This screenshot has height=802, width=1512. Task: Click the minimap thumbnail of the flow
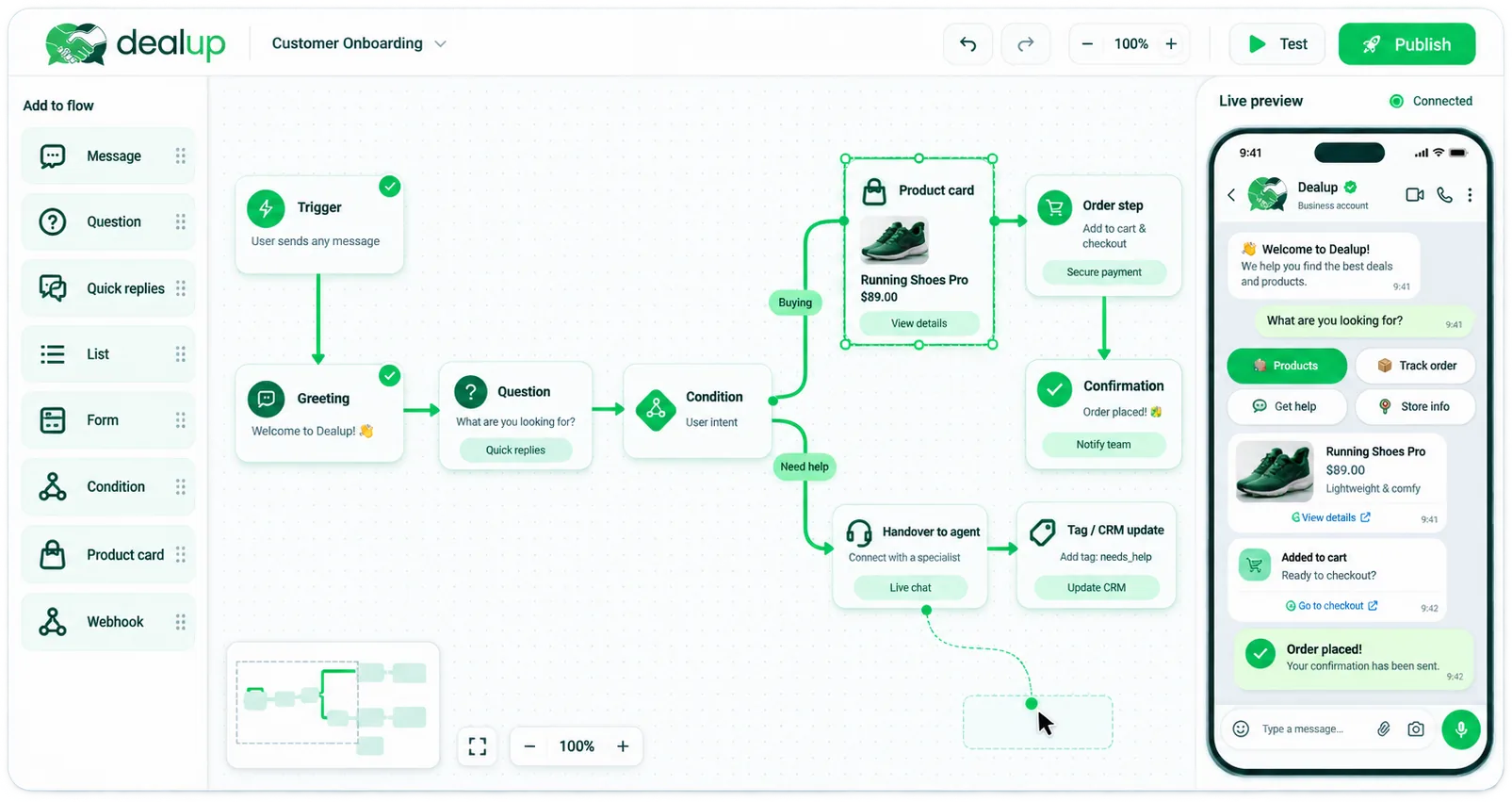click(333, 706)
